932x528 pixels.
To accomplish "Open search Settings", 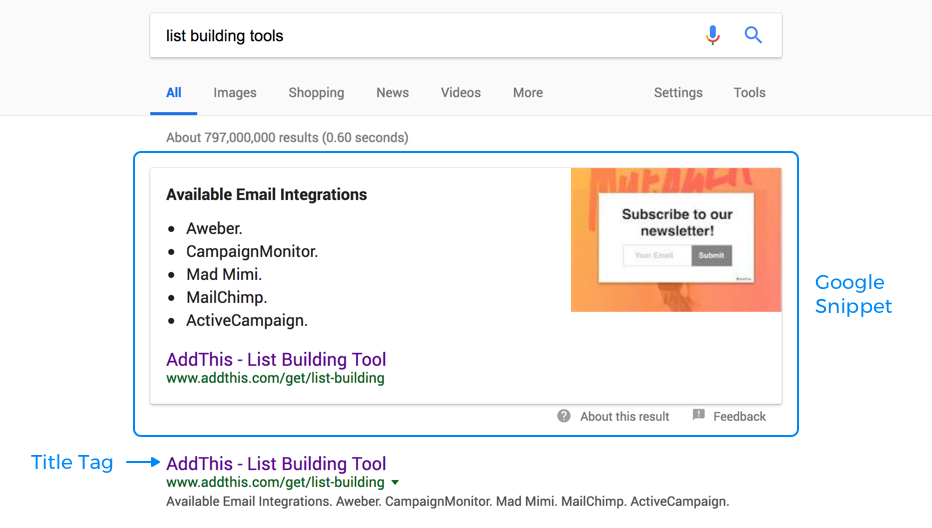I will click(x=678, y=93).
